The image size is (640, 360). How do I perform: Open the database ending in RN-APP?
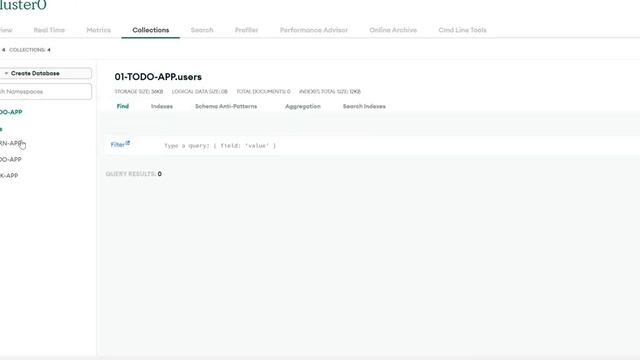(11, 143)
